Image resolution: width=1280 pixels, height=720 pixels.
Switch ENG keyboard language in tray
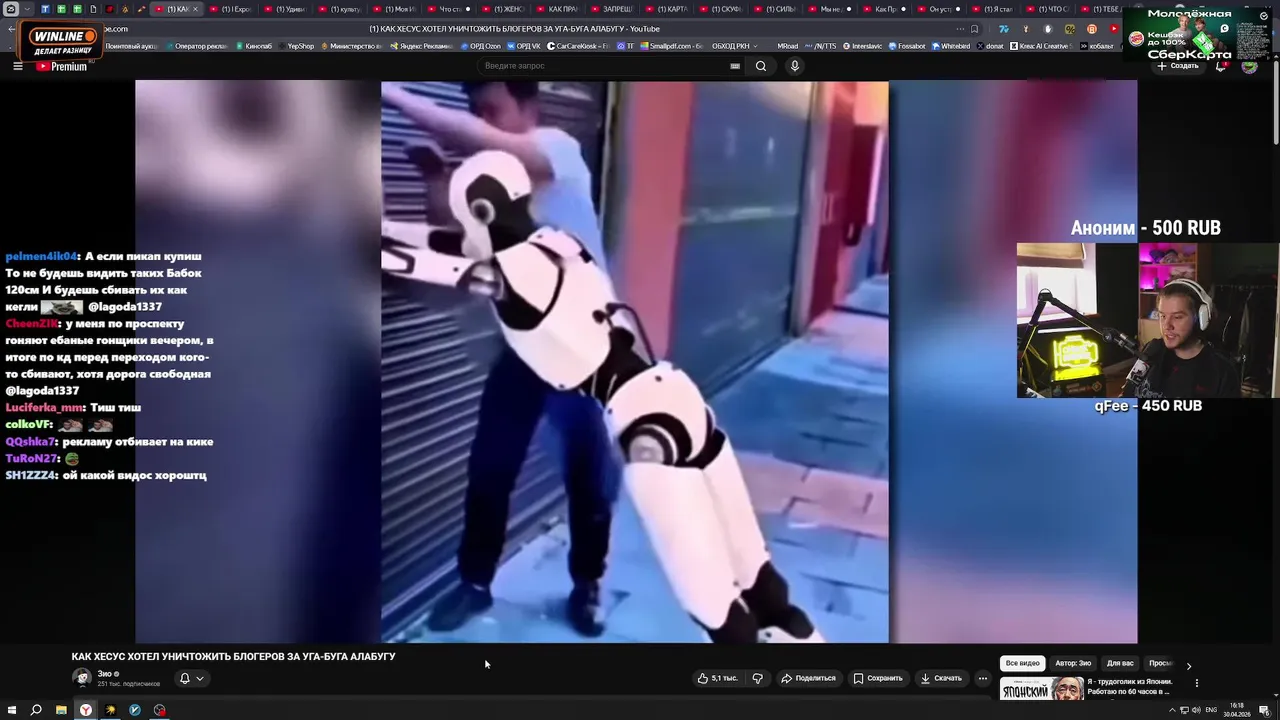pyautogui.click(x=1212, y=710)
